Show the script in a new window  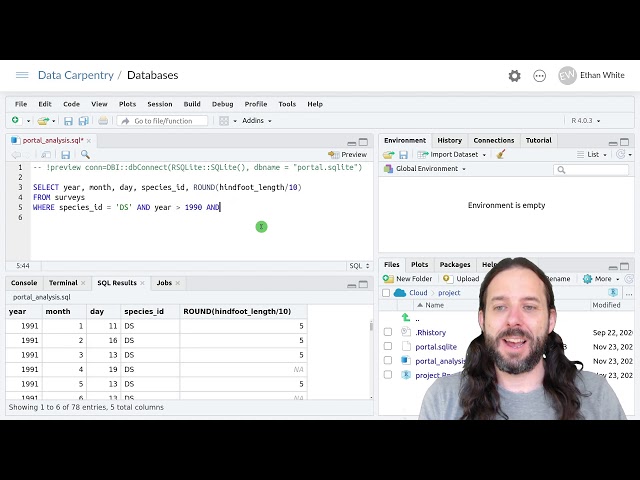(46, 155)
